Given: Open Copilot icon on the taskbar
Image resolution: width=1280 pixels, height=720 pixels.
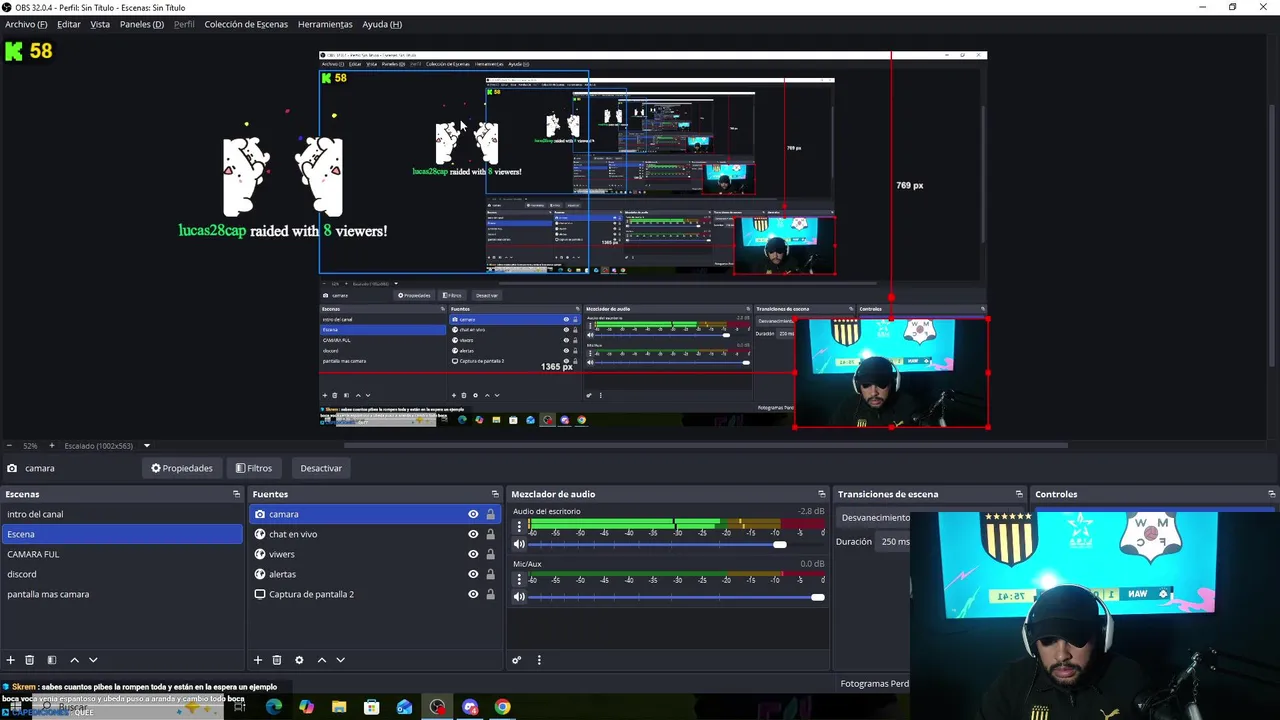Looking at the screenshot, I should pyautogui.click(x=306, y=707).
